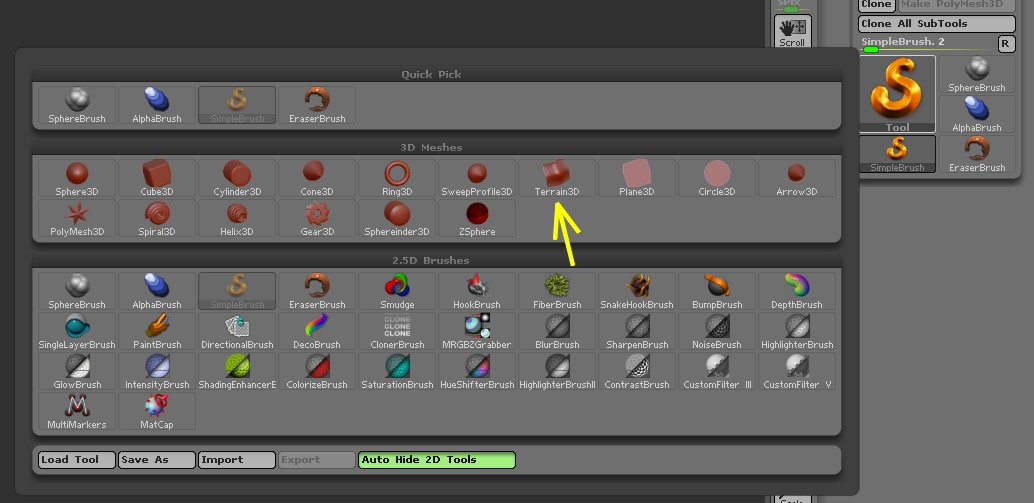Select SweepProfile3D tool
This screenshot has height=503, width=1034.
click(477, 179)
